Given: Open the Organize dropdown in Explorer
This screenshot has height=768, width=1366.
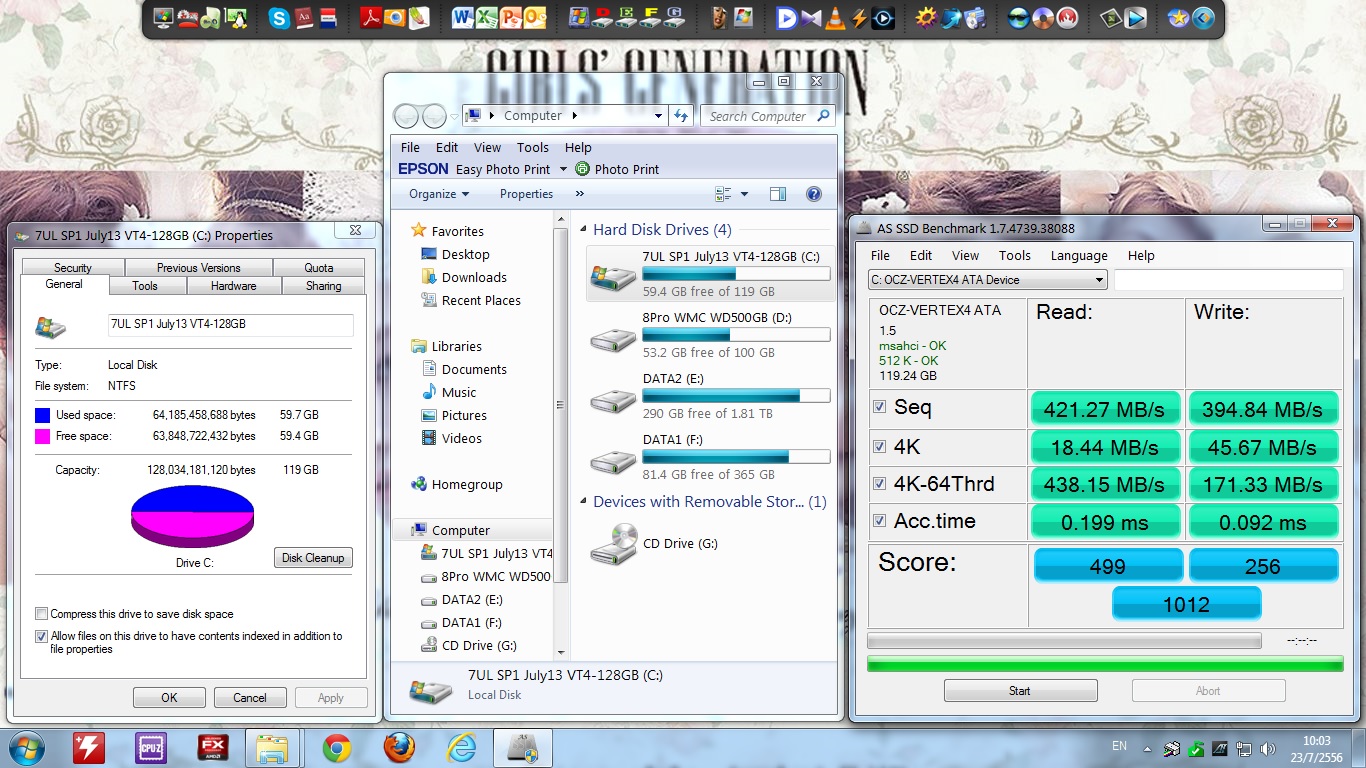Looking at the screenshot, I should click(x=439, y=194).
